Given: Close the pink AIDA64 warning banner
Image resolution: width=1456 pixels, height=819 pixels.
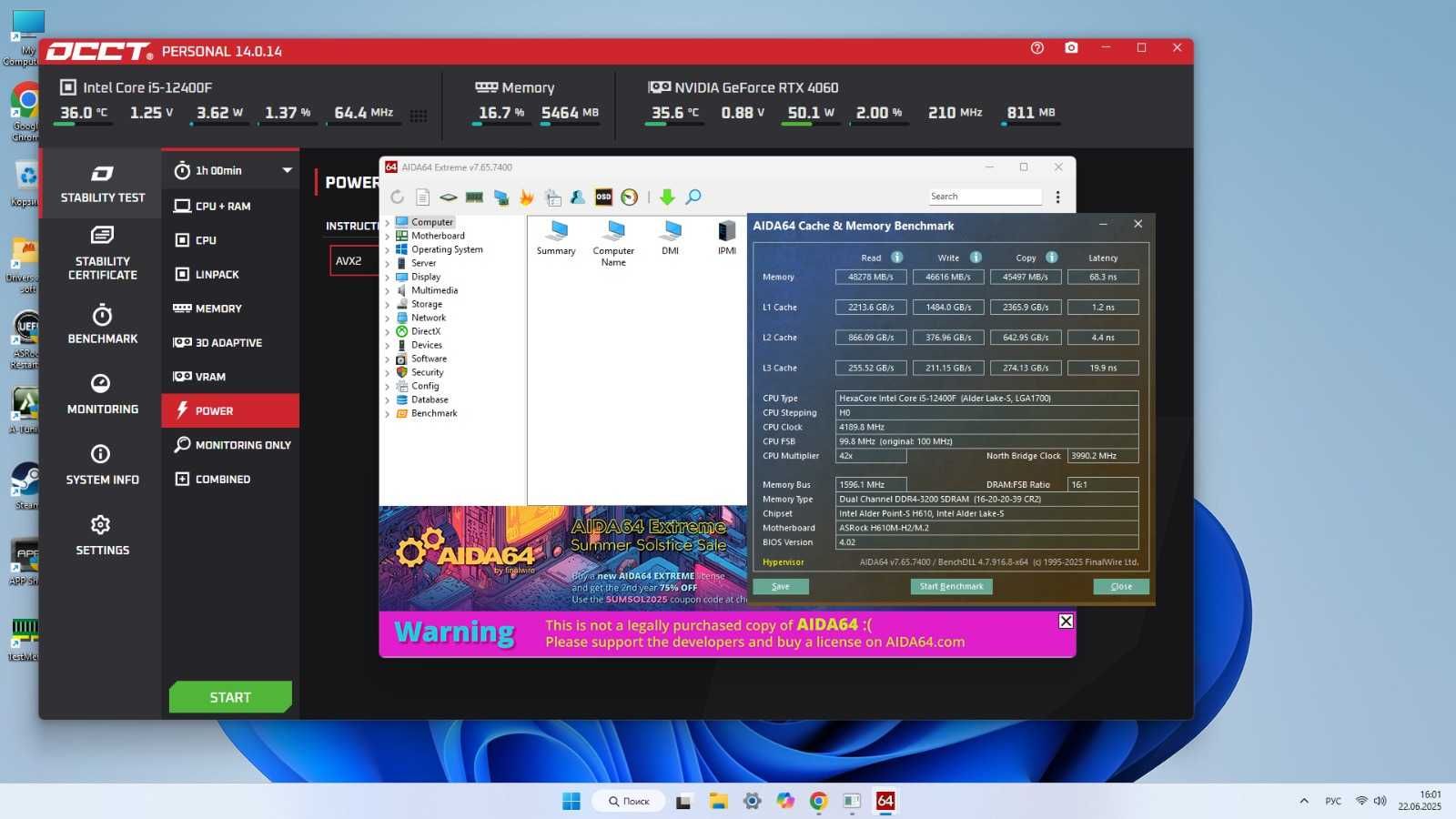Looking at the screenshot, I should (1066, 621).
